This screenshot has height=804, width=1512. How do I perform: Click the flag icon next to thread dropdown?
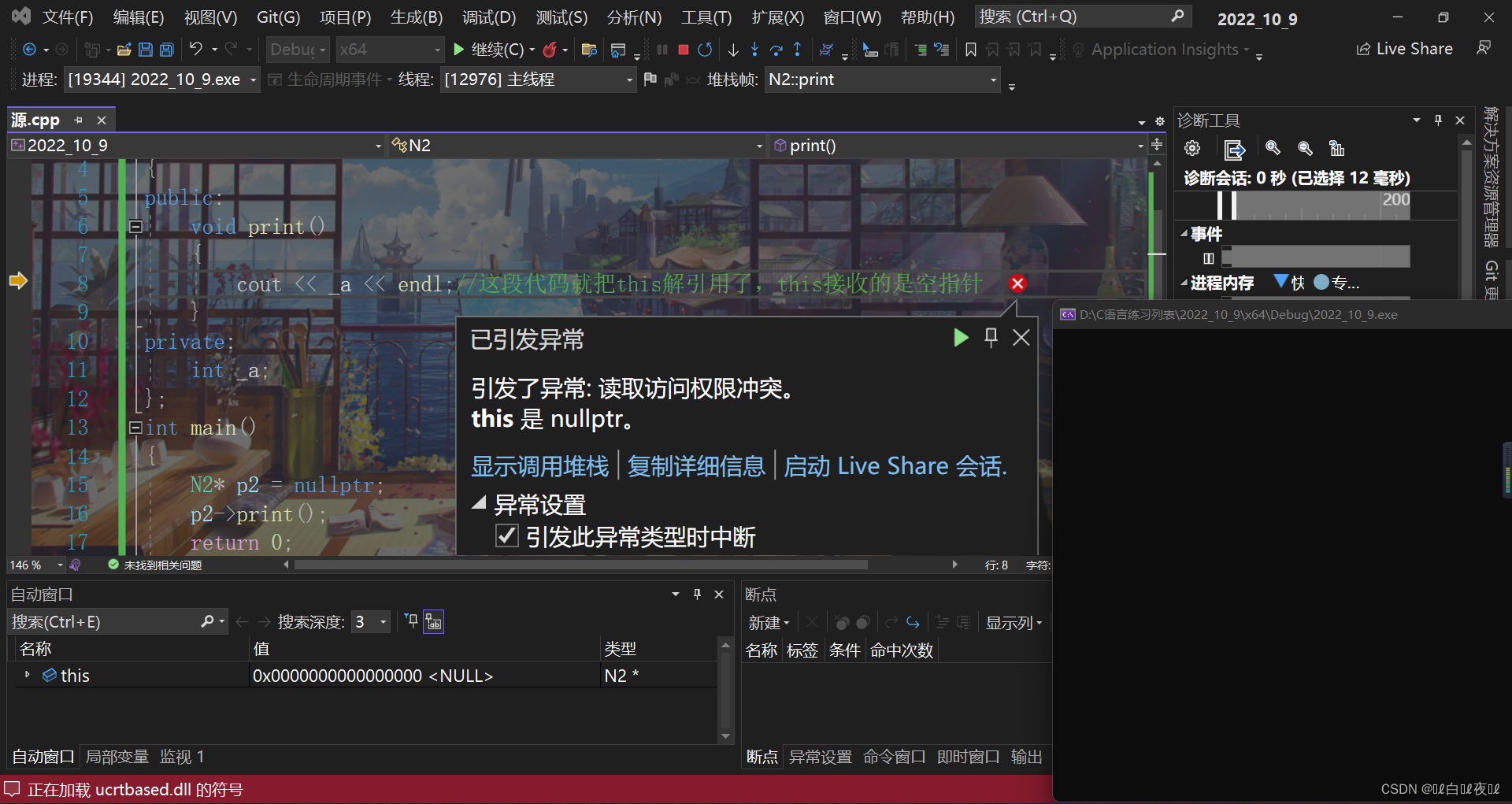coord(650,80)
